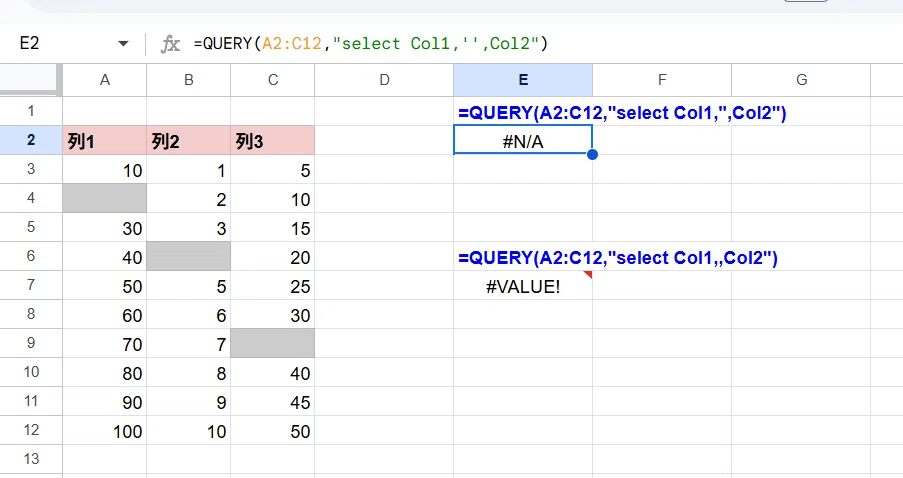Click cell C11 containing 45
The height and width of the screenshot is (478, 903).
(x=273, y=401)
